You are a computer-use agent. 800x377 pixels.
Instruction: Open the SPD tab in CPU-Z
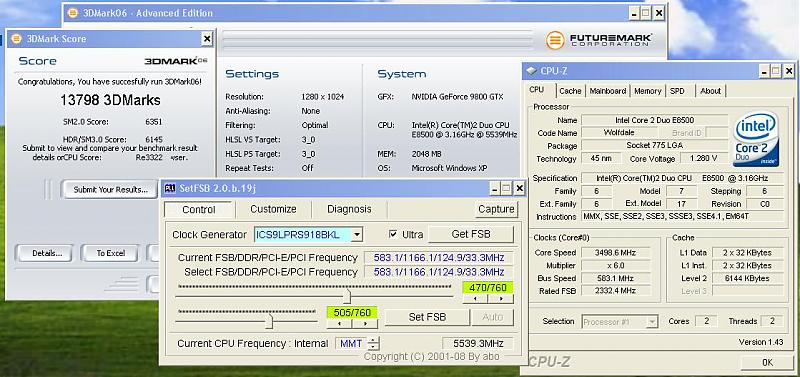[677, 91]
